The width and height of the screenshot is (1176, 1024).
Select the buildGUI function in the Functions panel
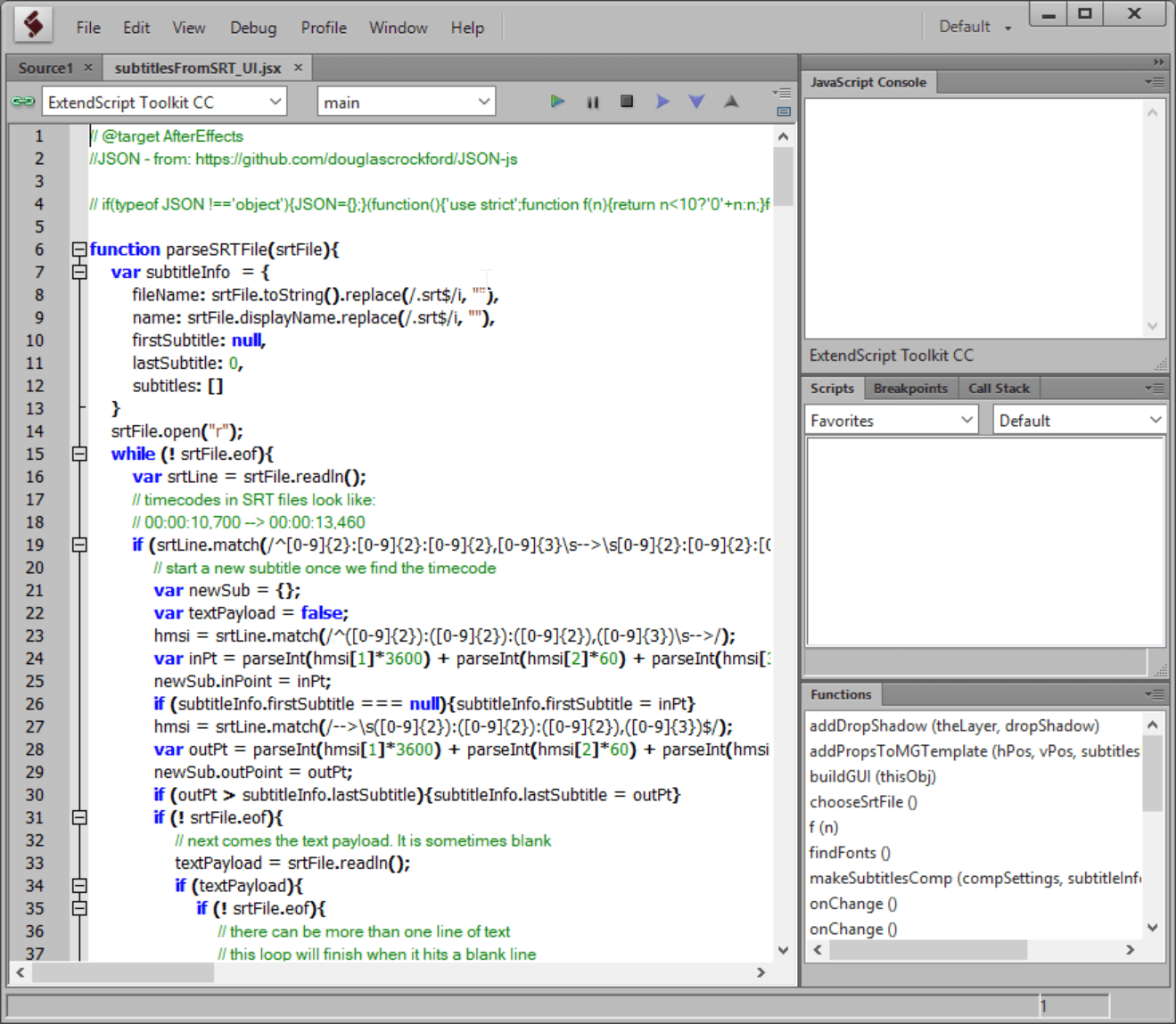click(x=872, y=776)
